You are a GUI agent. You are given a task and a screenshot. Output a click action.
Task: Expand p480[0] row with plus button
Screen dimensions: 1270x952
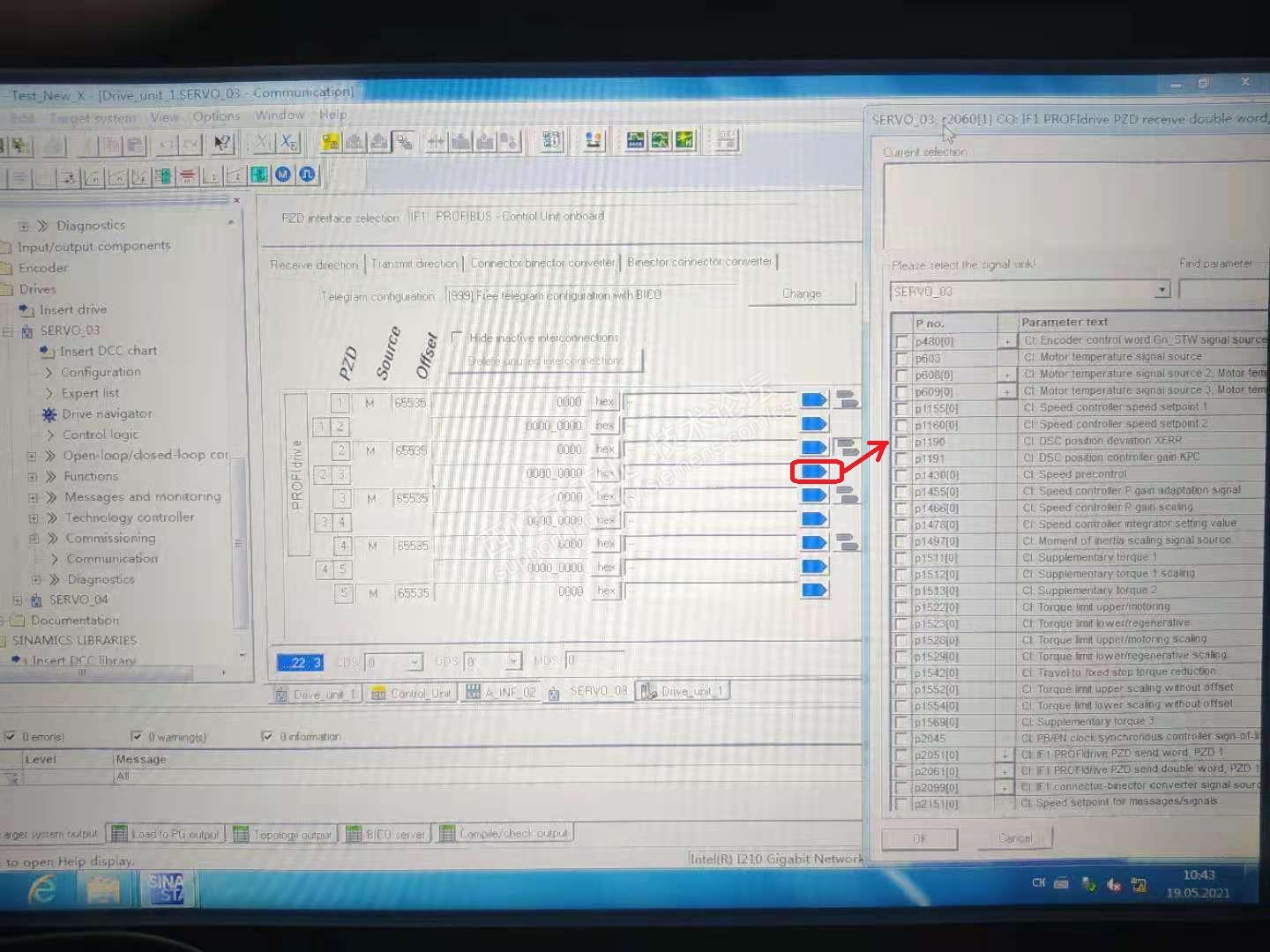[x=1007, y=341]
